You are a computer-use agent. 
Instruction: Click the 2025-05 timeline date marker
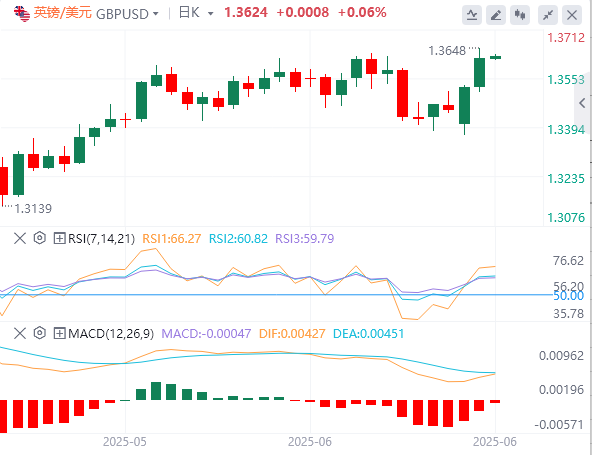coord(125,441)
